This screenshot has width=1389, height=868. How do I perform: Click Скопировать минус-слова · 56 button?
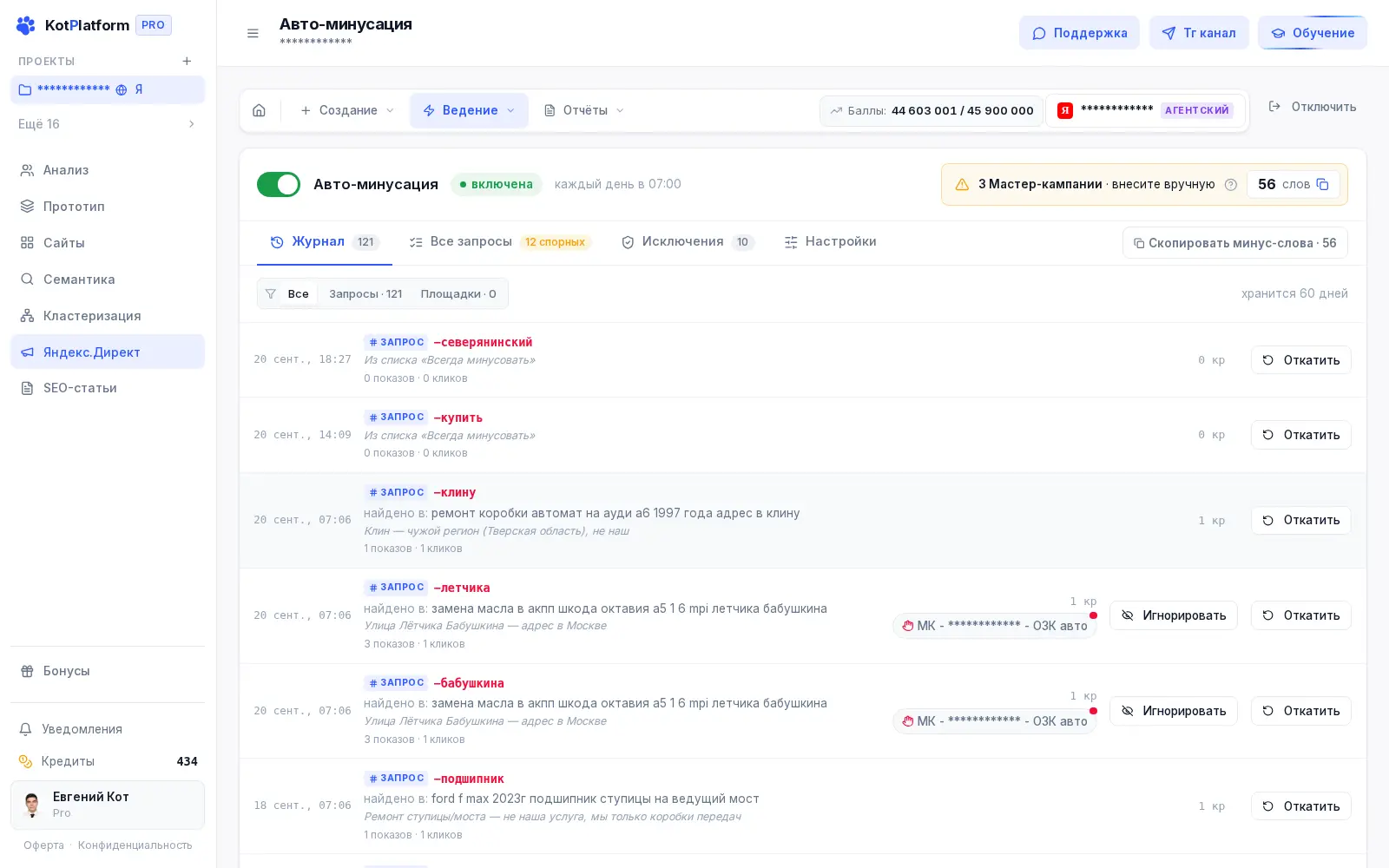(1234, 243)
